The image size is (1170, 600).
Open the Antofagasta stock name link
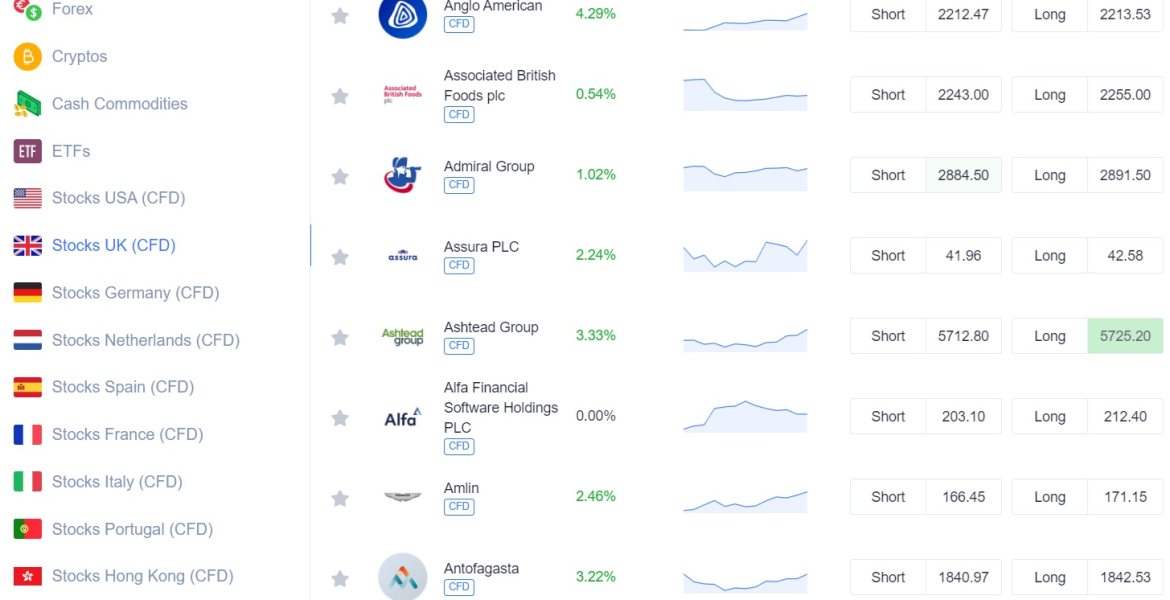(x=481, y=569)
